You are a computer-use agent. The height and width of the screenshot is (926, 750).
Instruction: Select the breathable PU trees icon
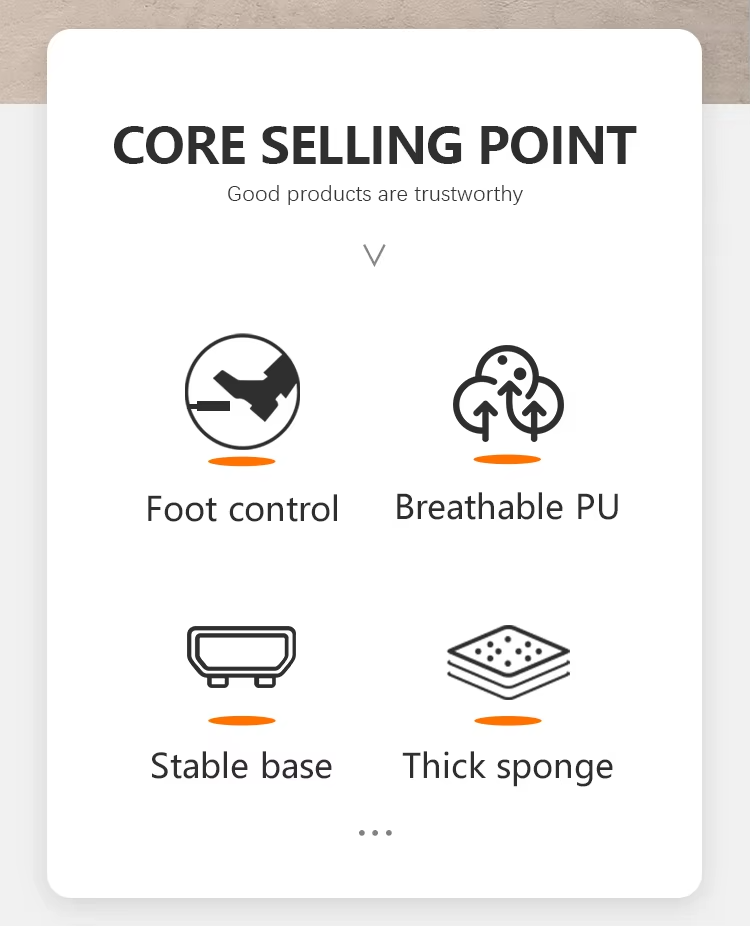pyautogui.click(x=508, y=395)
